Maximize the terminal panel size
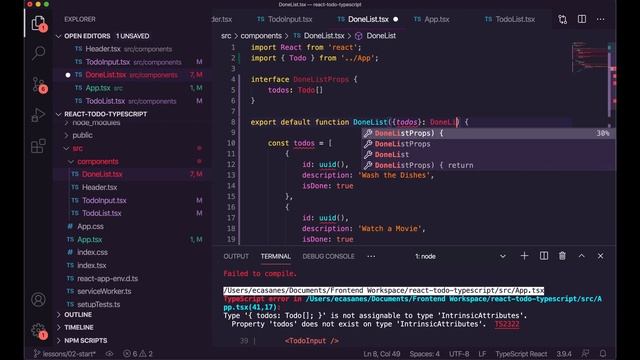The width and height of the screenshot is (640, 360). (581, 256)
